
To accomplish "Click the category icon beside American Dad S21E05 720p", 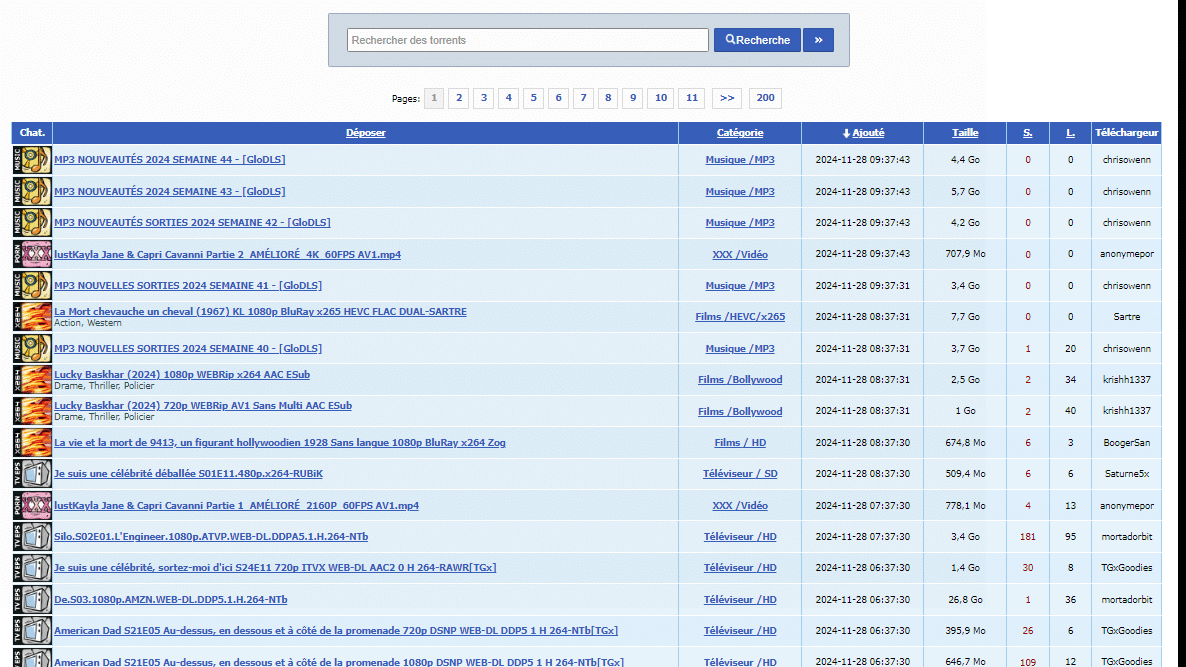I will pyautogui.click(x=32, y=631).
